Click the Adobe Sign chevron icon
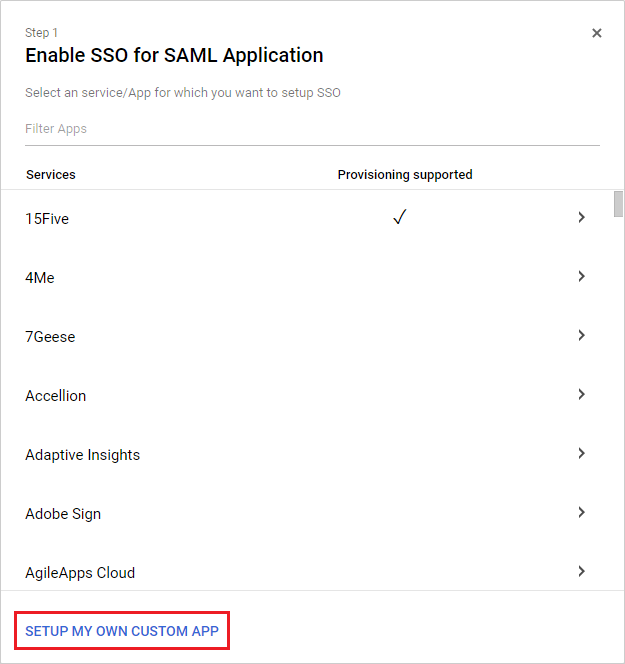This screenshot has width=625, height=664. (x=581, y=512)
